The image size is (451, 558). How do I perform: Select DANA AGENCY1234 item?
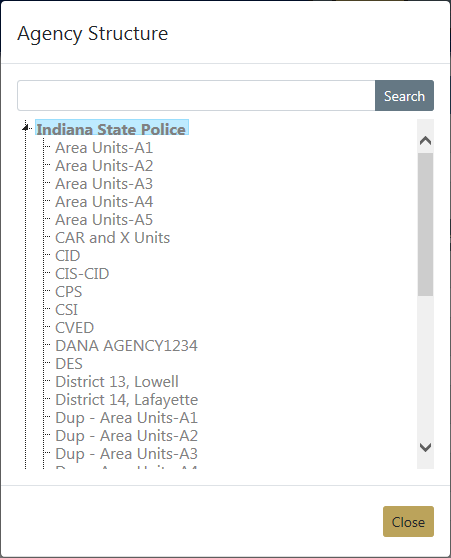click(126, 346)
